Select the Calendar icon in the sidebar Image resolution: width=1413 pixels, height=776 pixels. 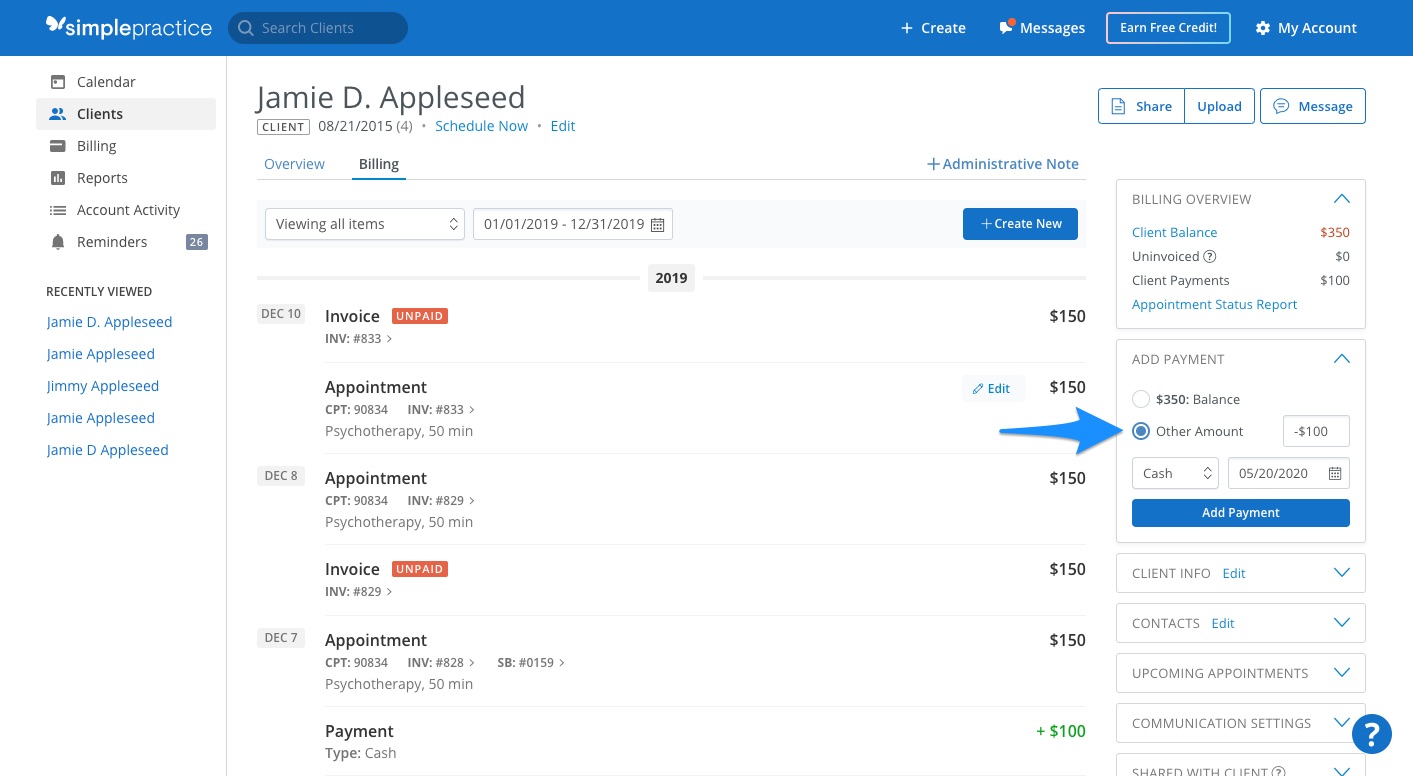[x=59, y=81]
